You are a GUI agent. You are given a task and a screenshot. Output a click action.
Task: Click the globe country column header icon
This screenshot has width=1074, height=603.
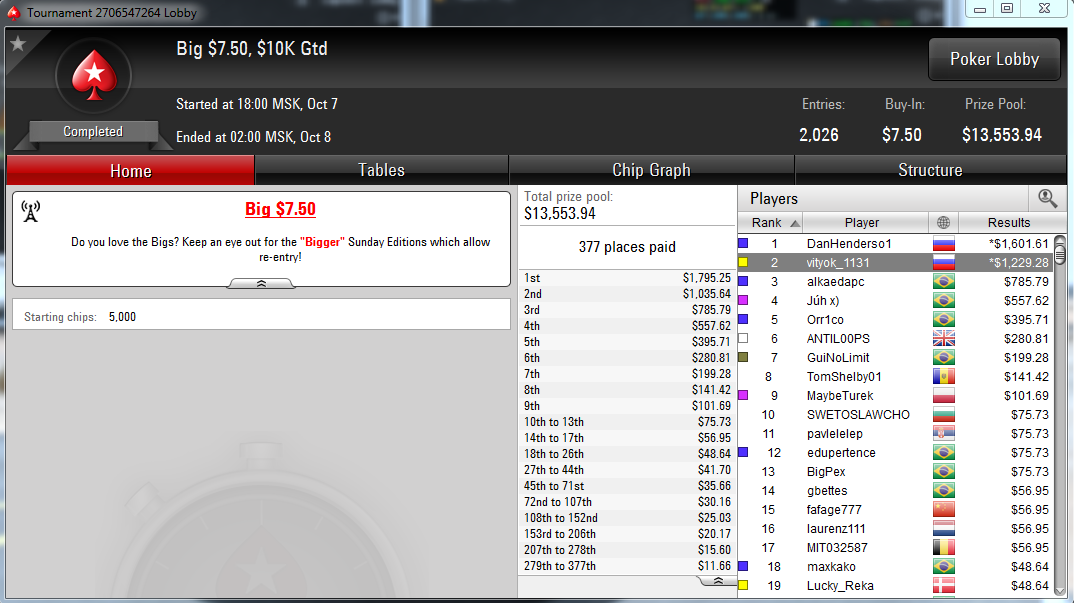tap(943, 223)
